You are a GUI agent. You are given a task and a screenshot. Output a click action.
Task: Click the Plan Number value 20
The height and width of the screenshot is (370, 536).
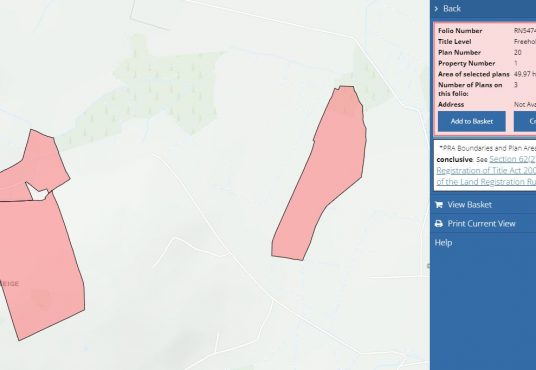(518, 53)
